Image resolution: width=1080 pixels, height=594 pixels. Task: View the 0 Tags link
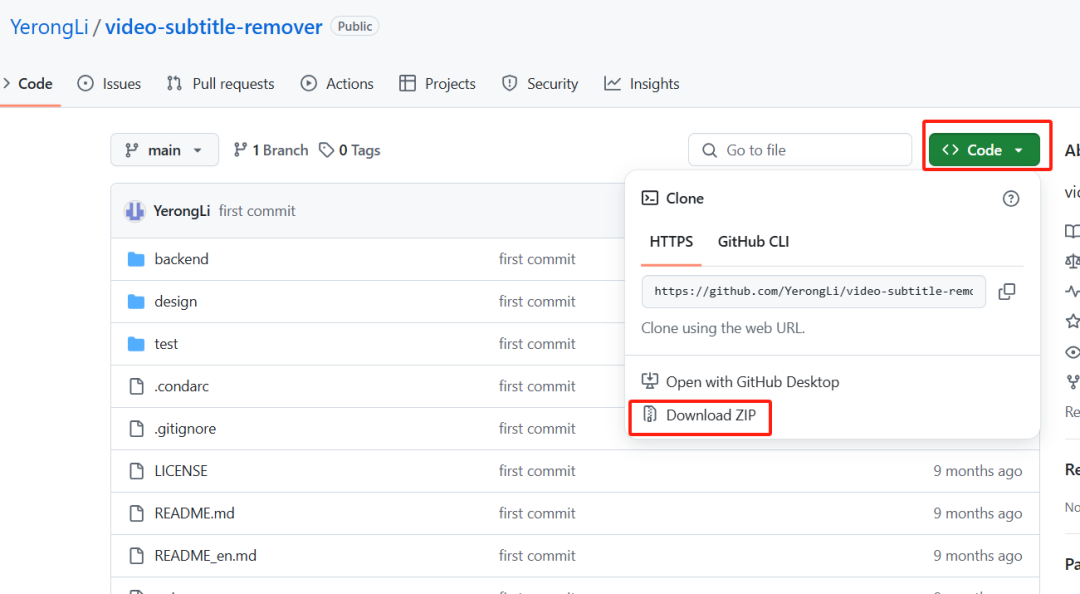[x=349, y=150]
